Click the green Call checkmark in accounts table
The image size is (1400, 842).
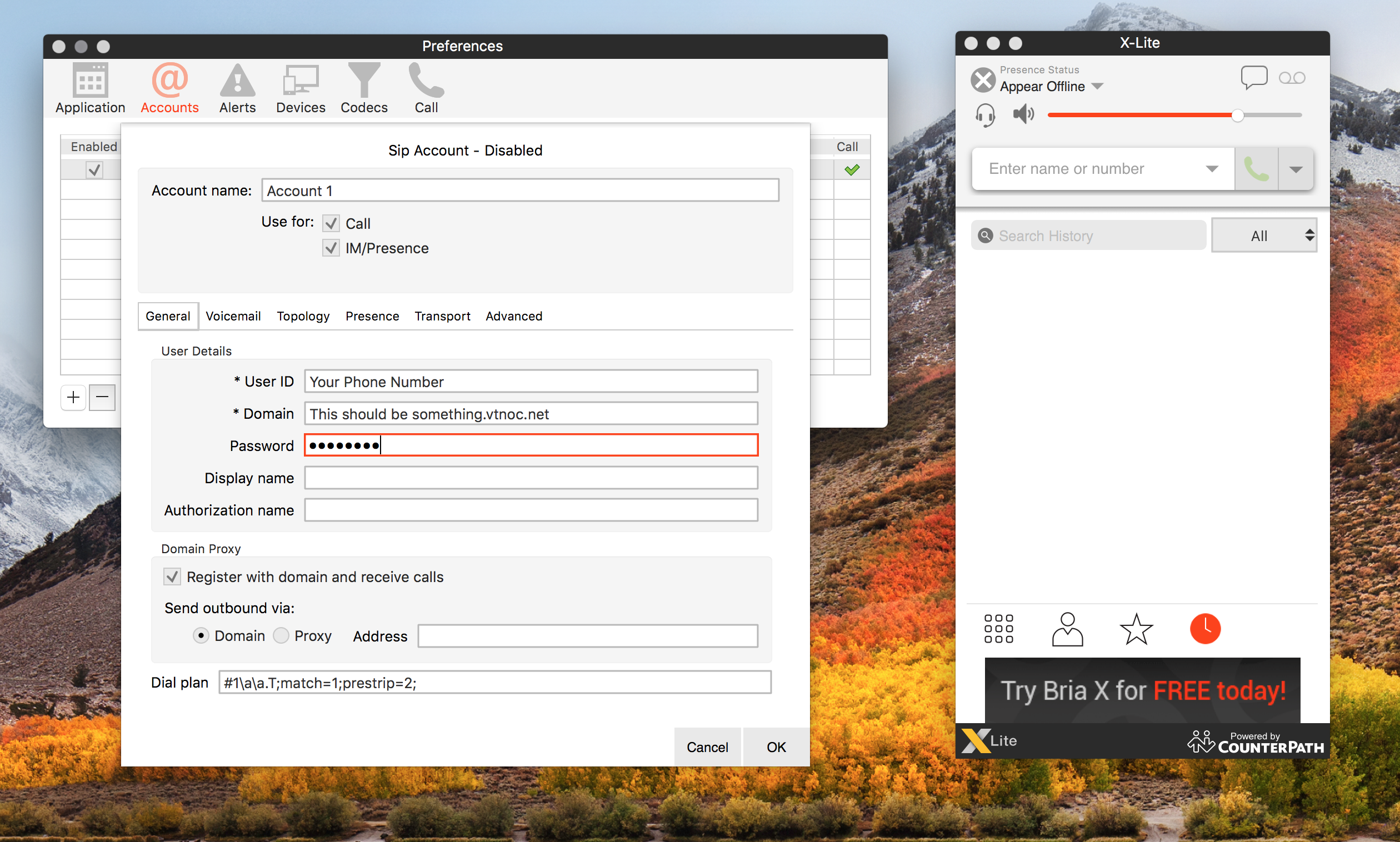[x=852, y=169]
